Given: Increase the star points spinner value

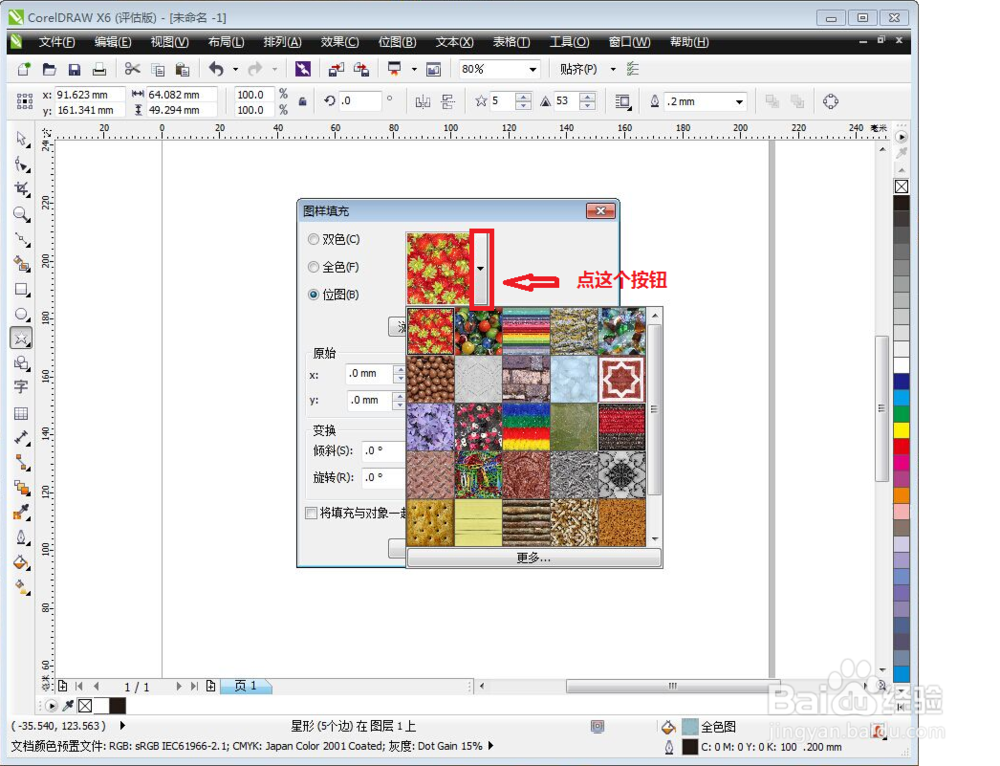Looking at the screenshot, I should (523, 97).
